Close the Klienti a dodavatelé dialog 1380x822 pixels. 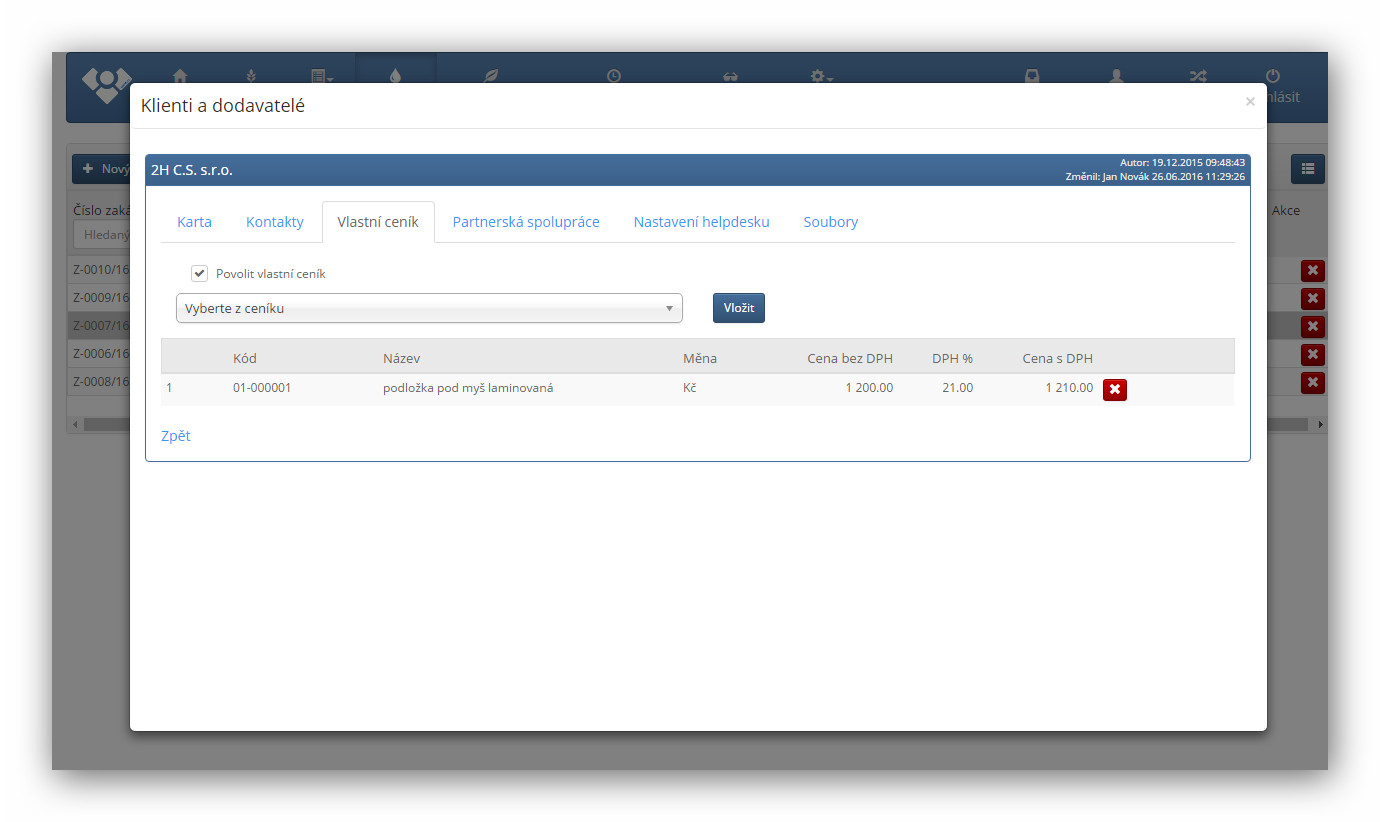(x=1249, y=102)
